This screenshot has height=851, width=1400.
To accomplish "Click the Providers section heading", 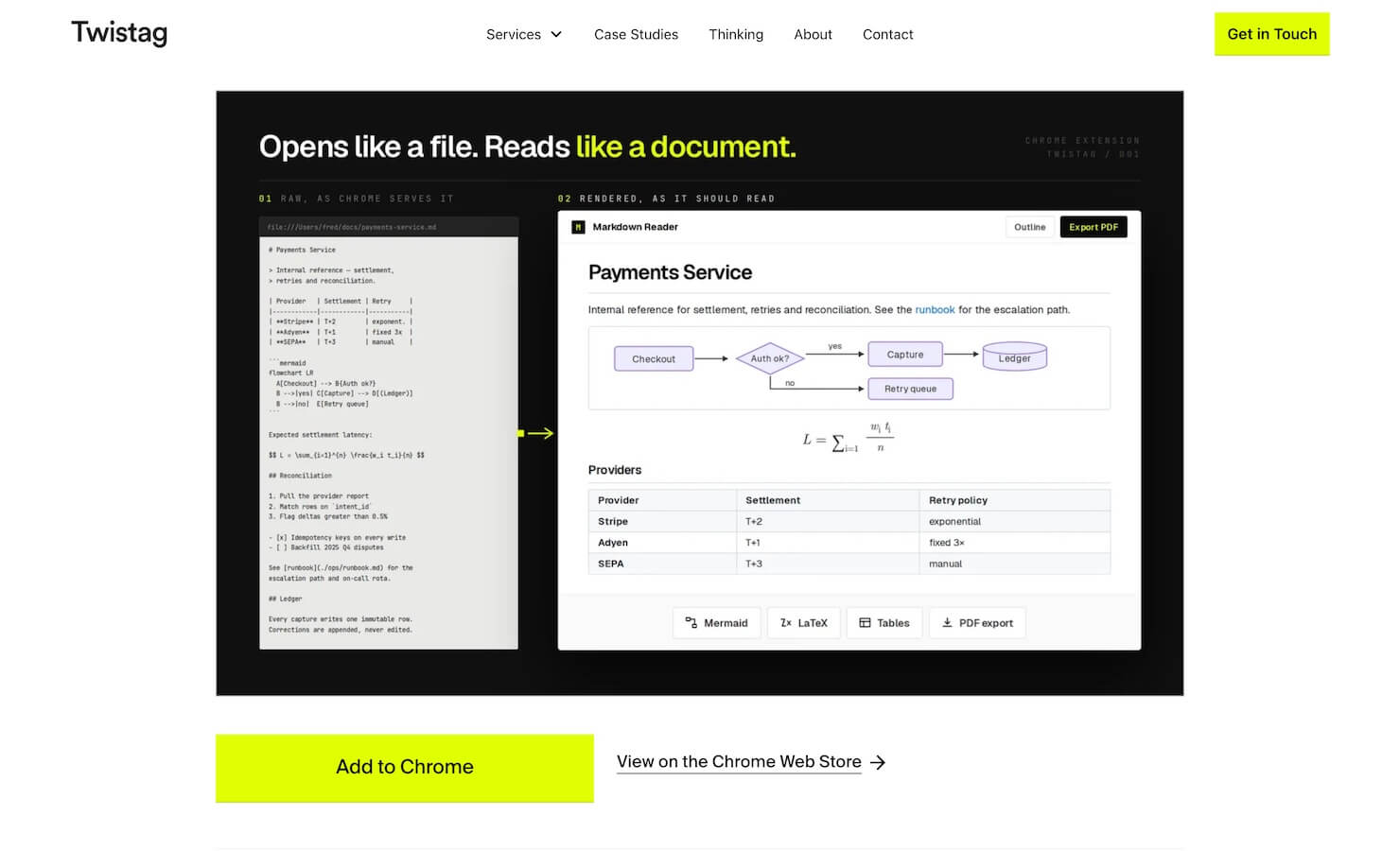I will (615, 470).
